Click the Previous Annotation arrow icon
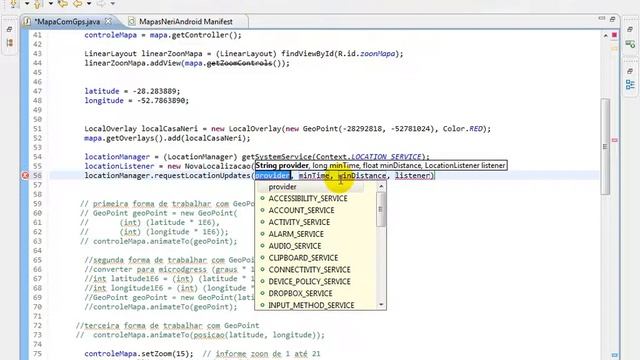 point(37,4)
